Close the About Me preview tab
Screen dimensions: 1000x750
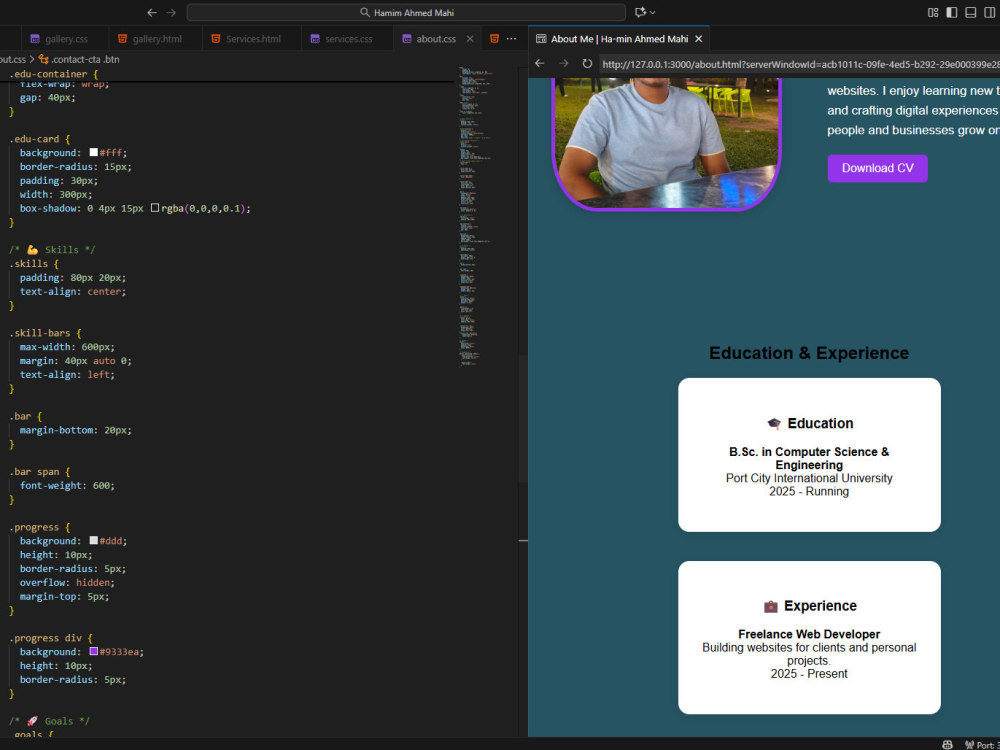[698, 39]
